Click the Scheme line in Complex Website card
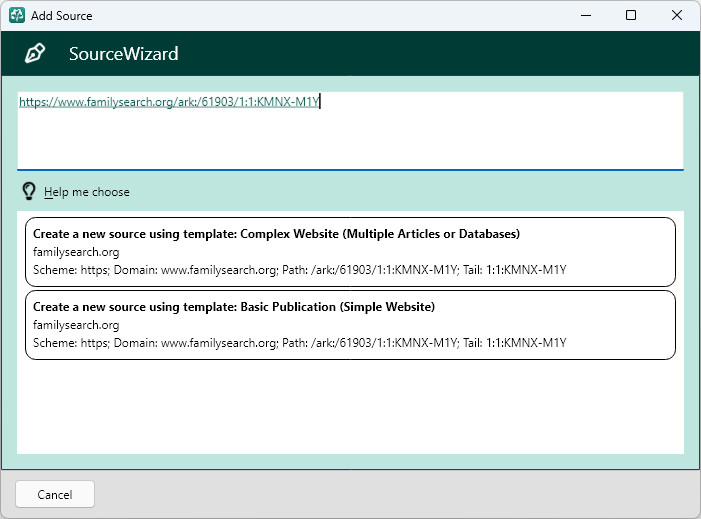701x519 pixels. pyautogui.click(x=300, y=270)
